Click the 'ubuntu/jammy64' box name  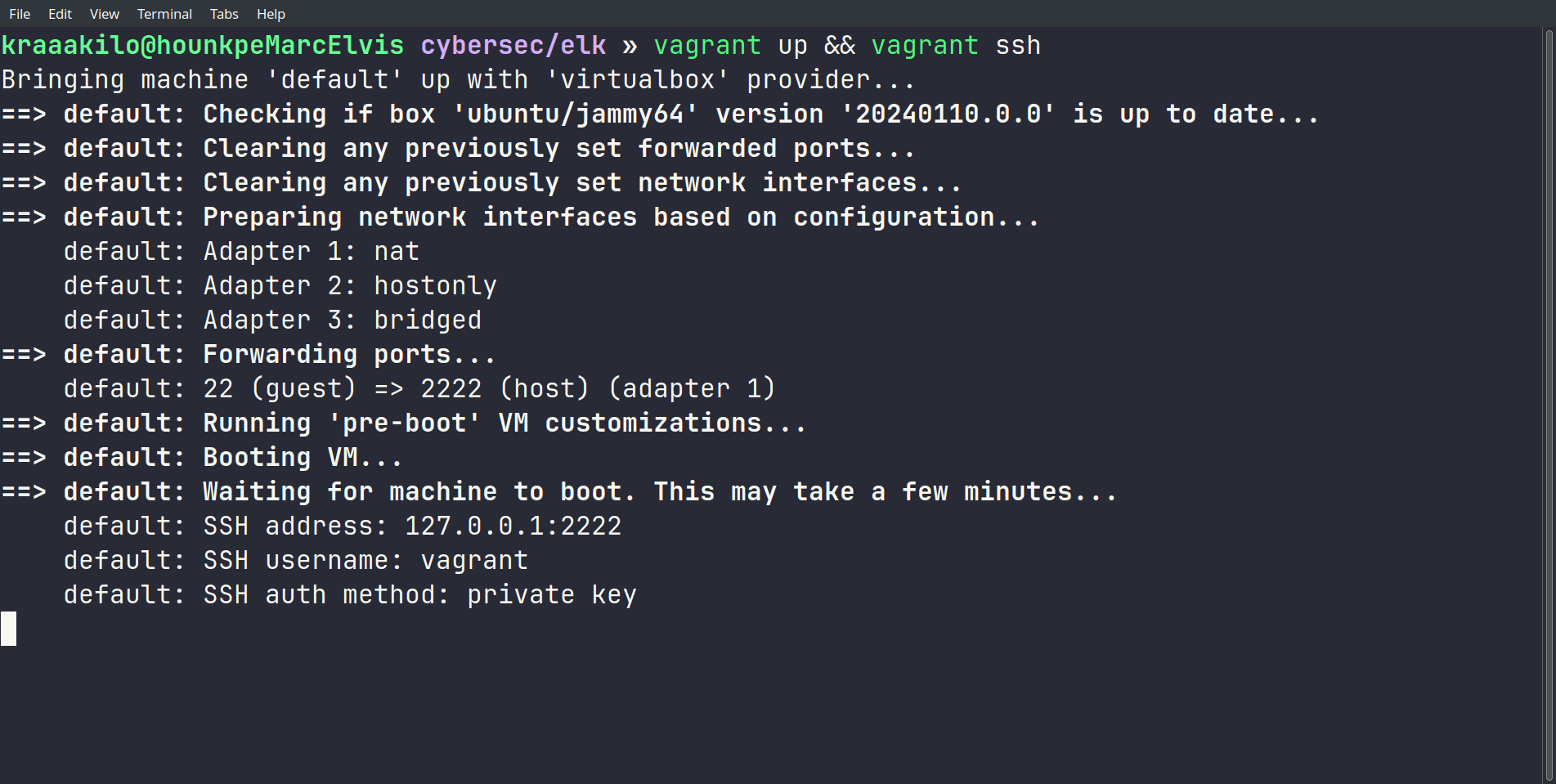[x=576, y=114]
